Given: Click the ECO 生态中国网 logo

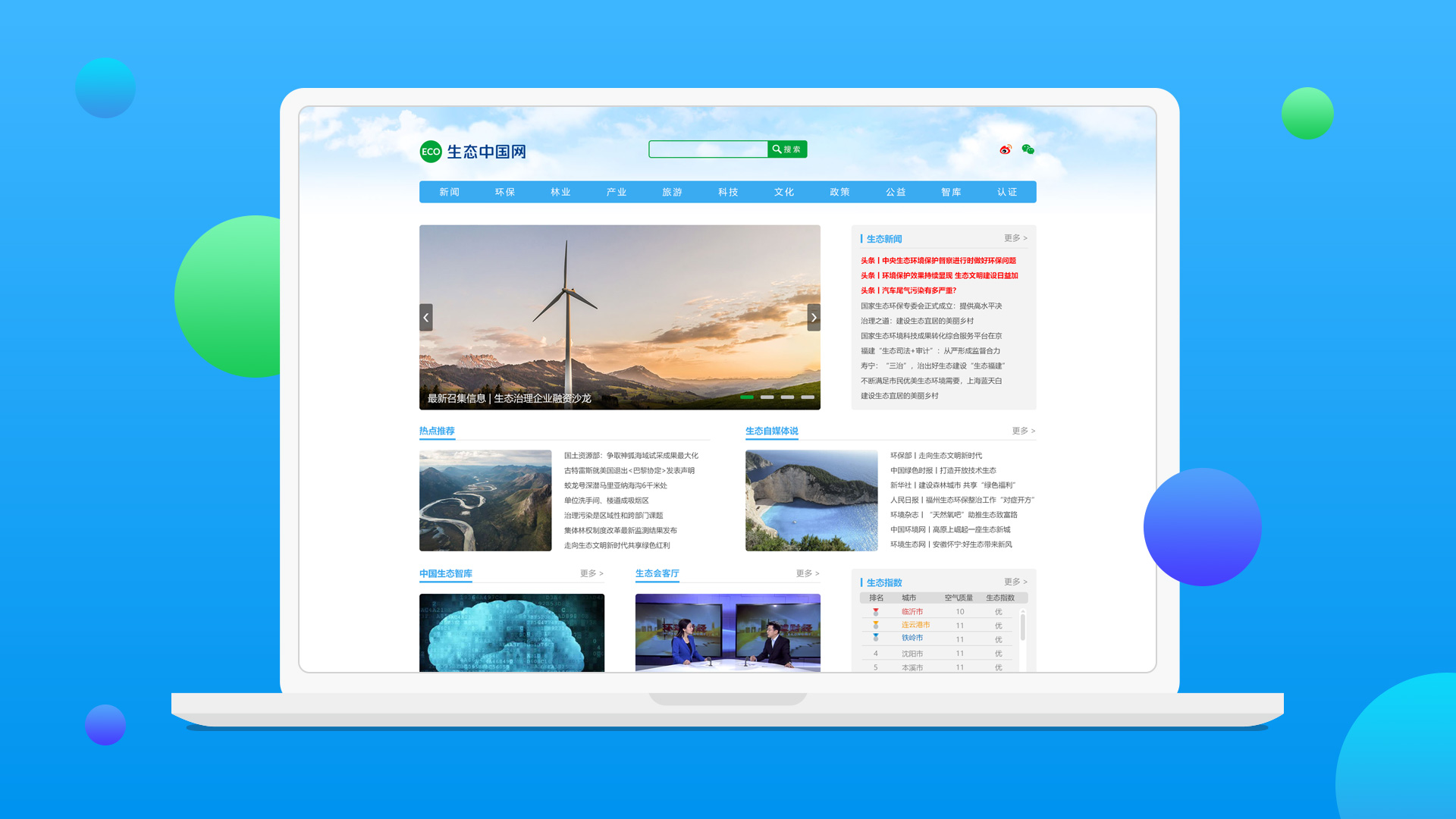Looking at the screenshot, I should pyautogui.click(x=473, y=152).
